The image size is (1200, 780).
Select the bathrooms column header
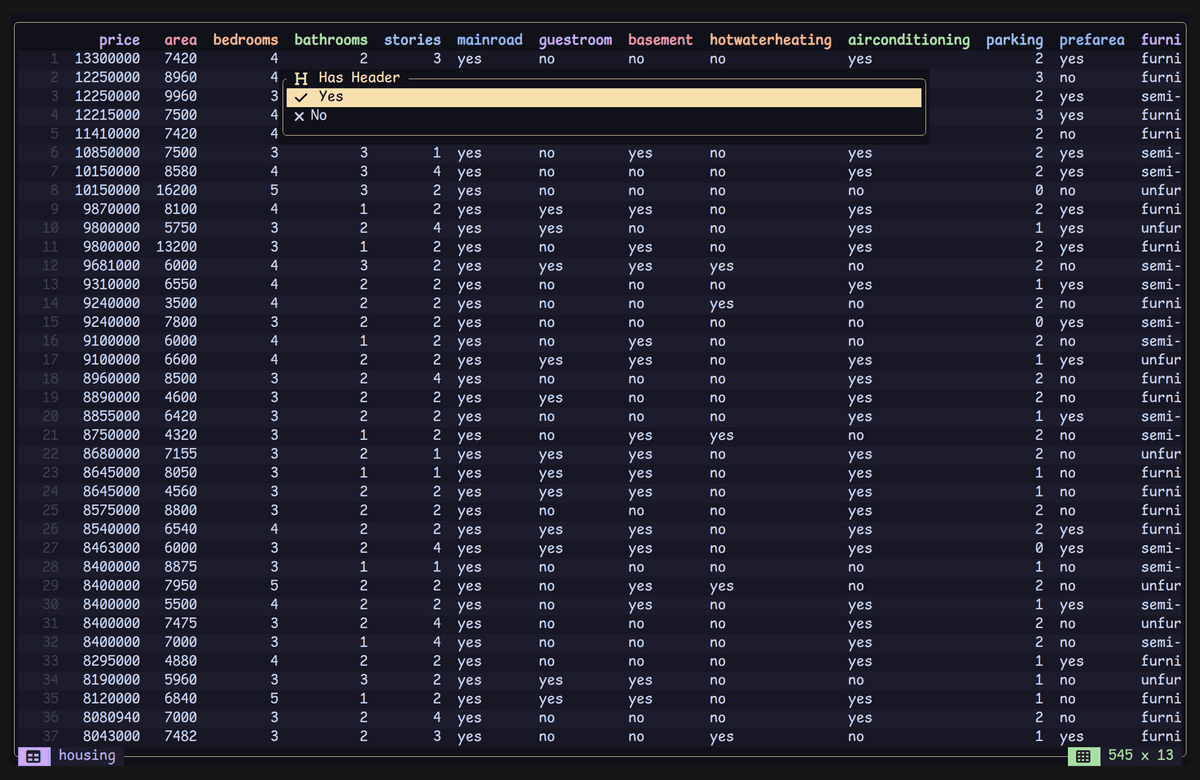point(331,40)
